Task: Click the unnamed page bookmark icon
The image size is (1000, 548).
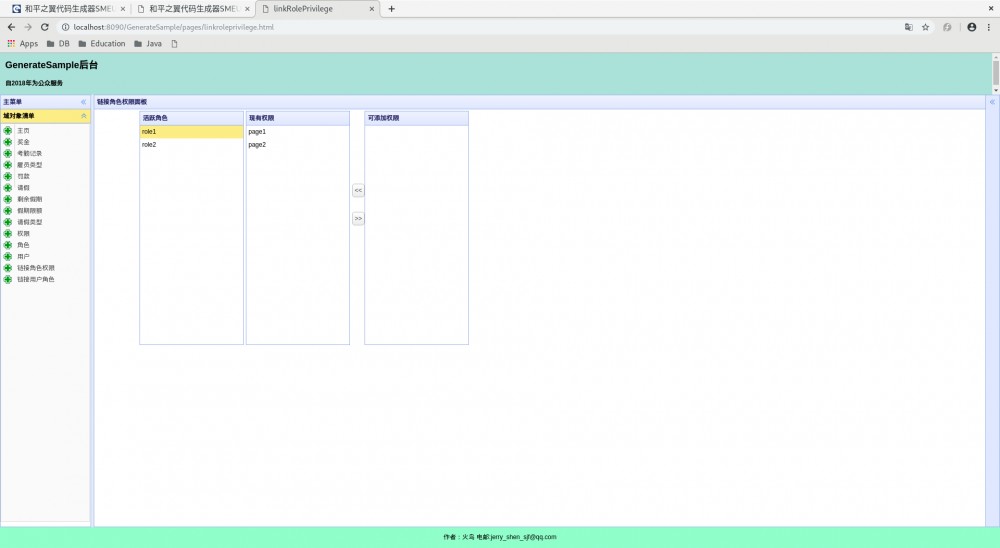Action: click(x=174, y=43)
